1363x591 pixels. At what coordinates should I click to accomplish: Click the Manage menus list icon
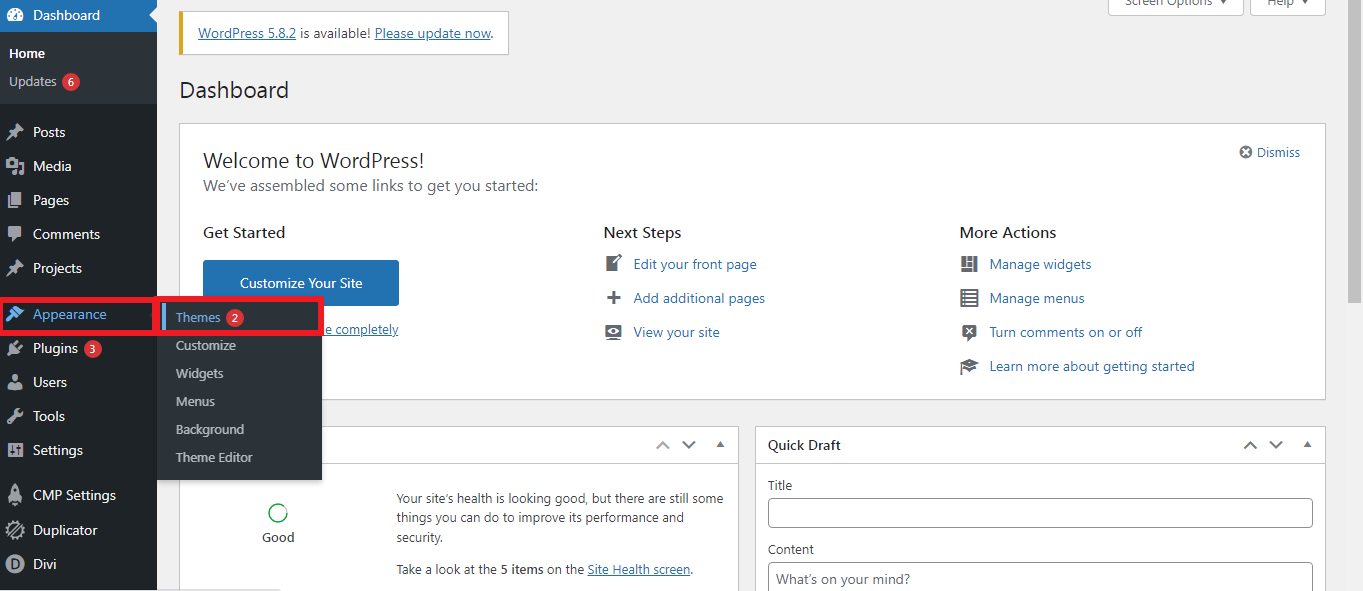coord(969,298)
